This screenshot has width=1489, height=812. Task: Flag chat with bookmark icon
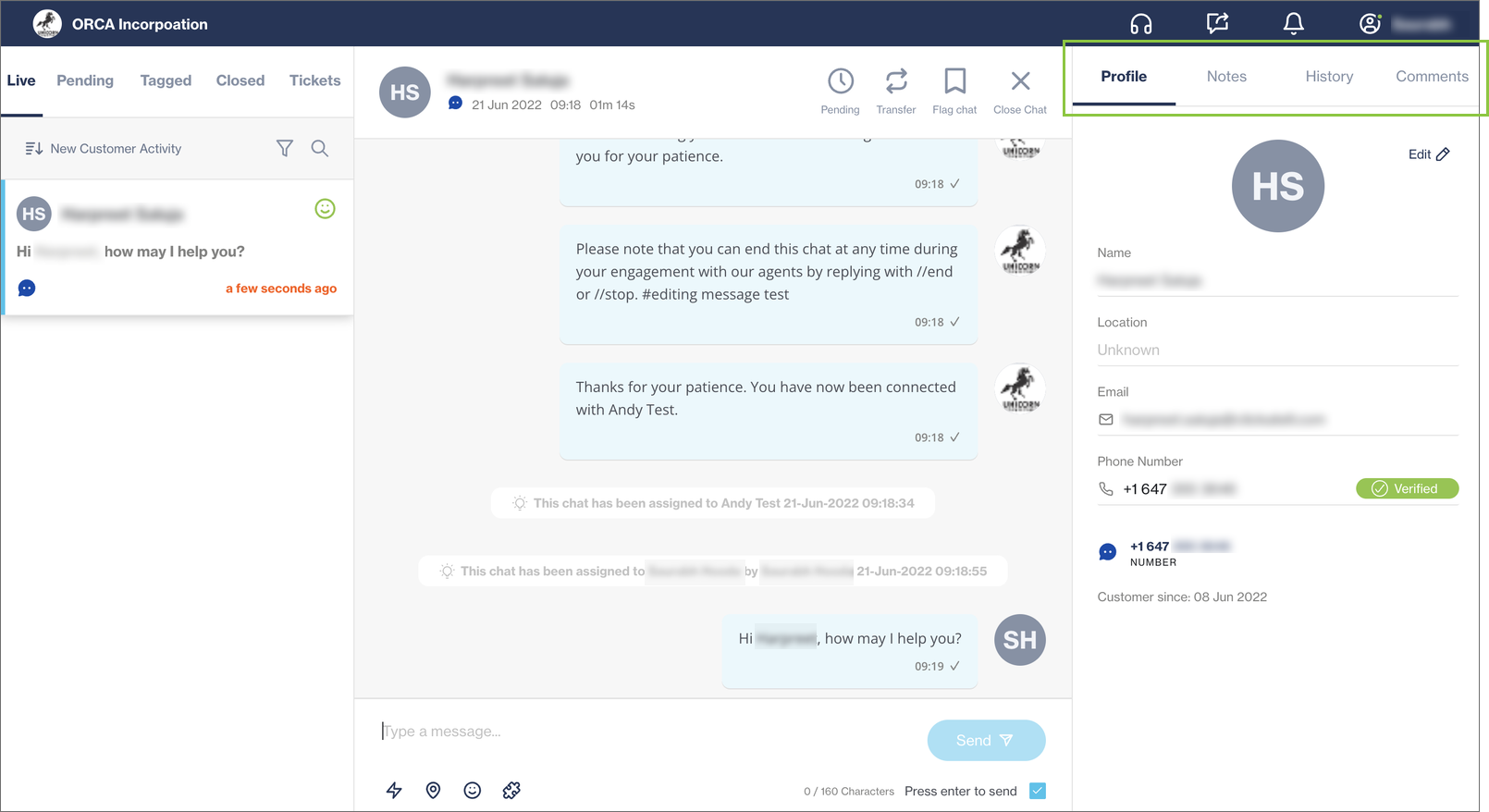point(954,82)
